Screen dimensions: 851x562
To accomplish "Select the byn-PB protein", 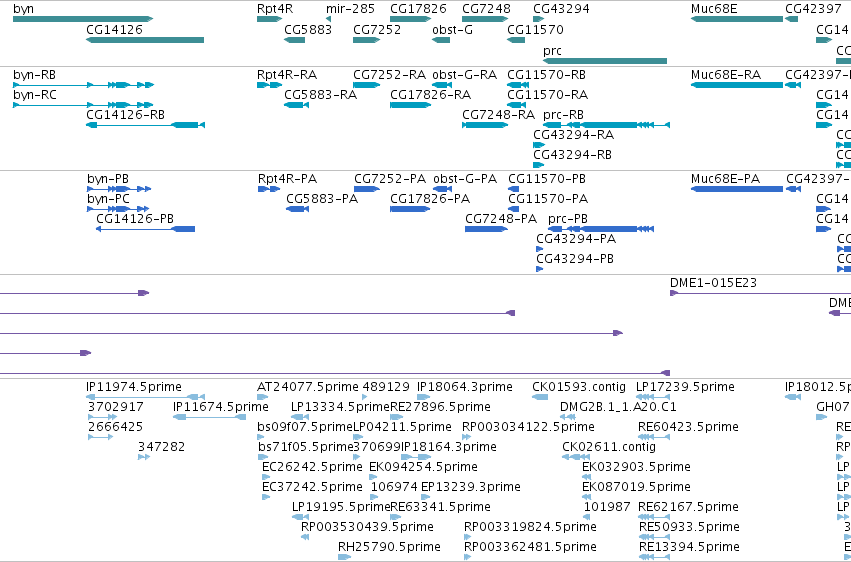I will click(119, 189).
